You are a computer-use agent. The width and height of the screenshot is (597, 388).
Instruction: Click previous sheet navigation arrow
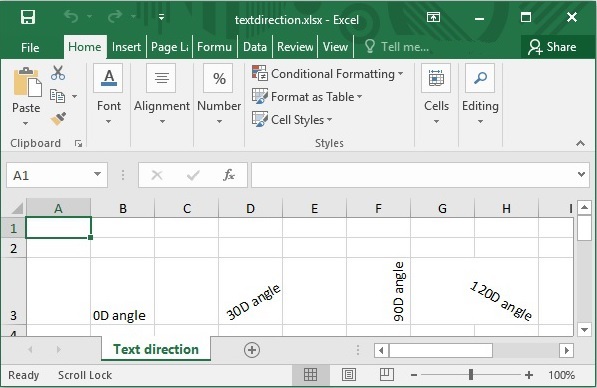pos(30,349)
